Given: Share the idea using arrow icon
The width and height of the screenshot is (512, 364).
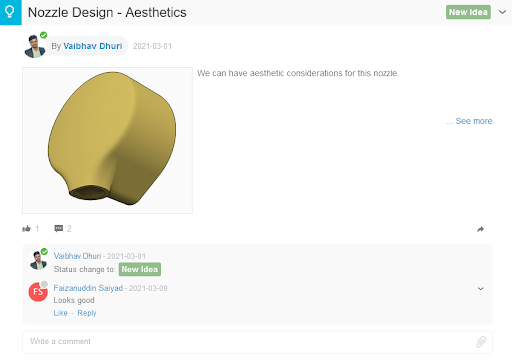Looking at the screenshot, I should [480, 229].
